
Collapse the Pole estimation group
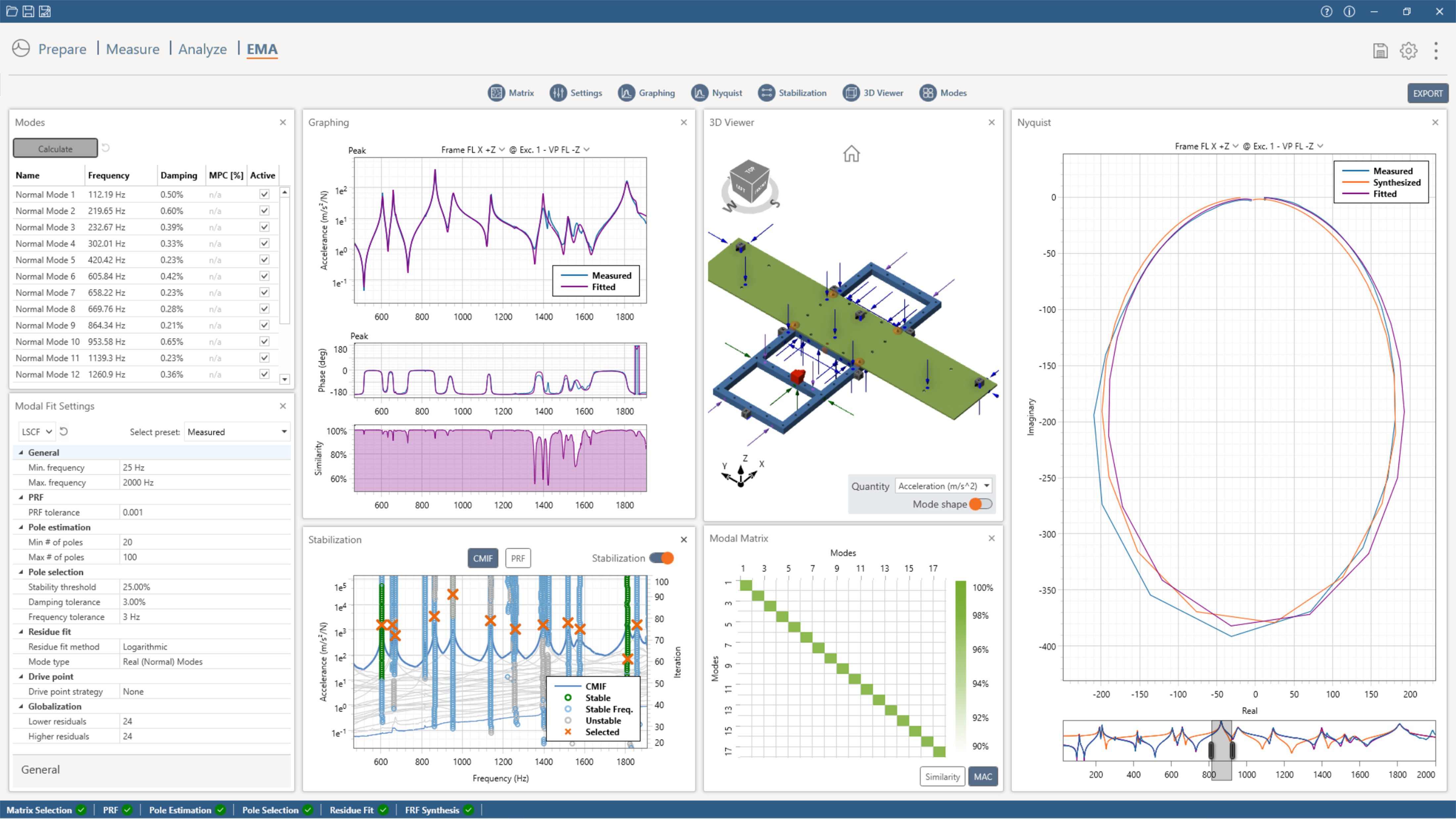21,527
